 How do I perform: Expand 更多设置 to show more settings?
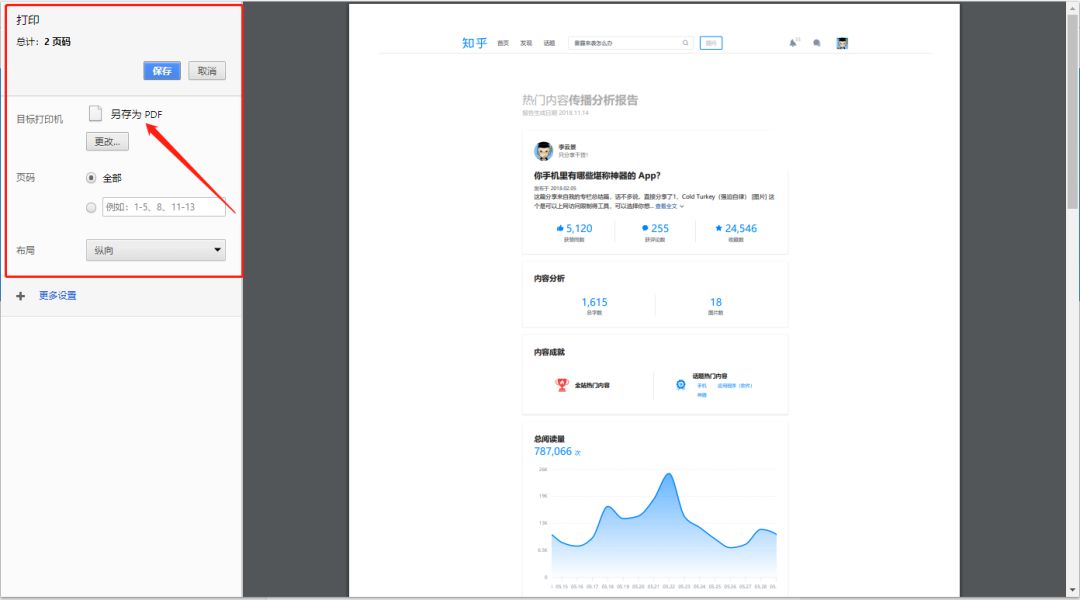(x=57, y=296)
